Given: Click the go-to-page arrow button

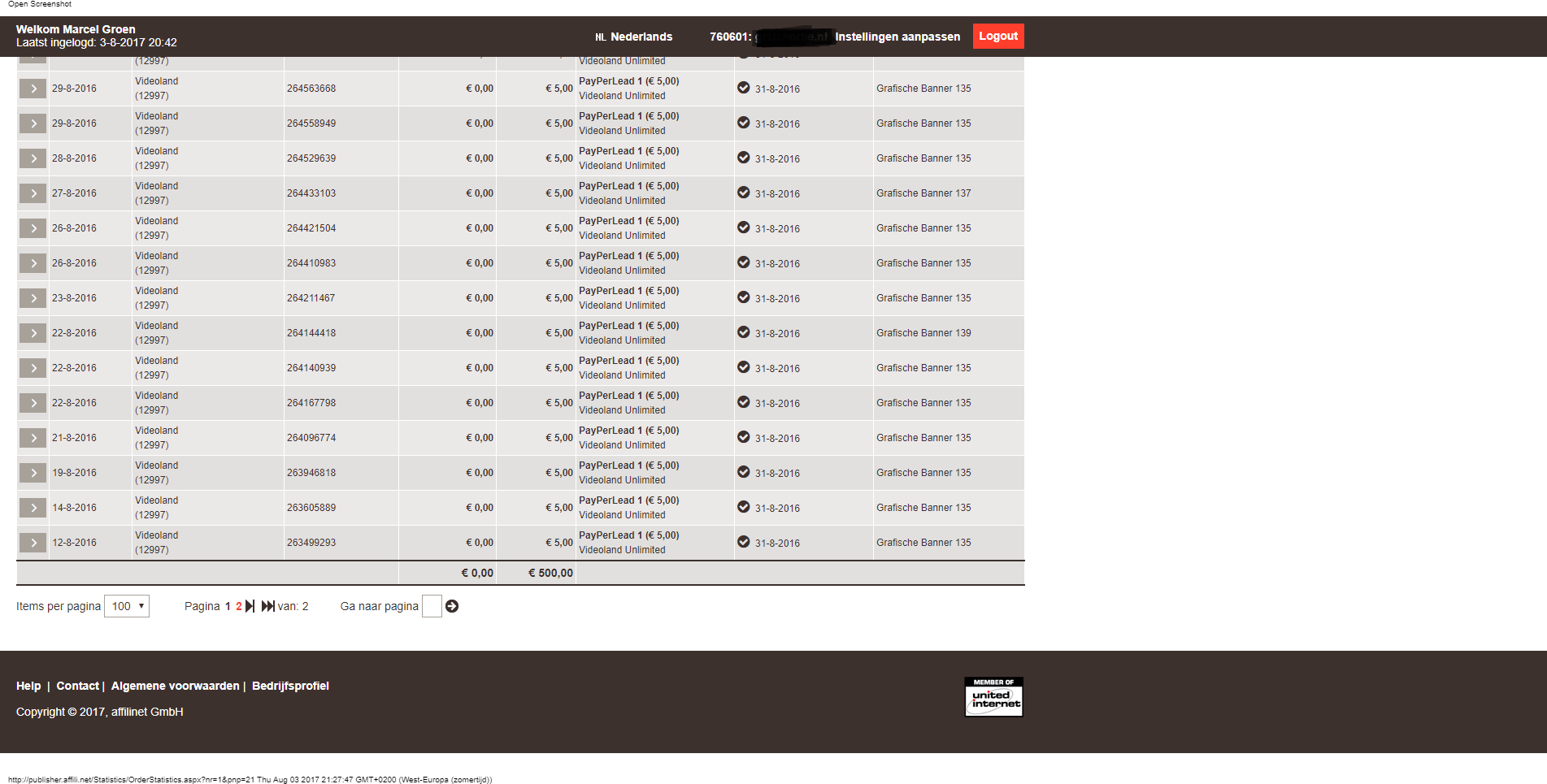Looking at the screenshot, I should point(452,606).
